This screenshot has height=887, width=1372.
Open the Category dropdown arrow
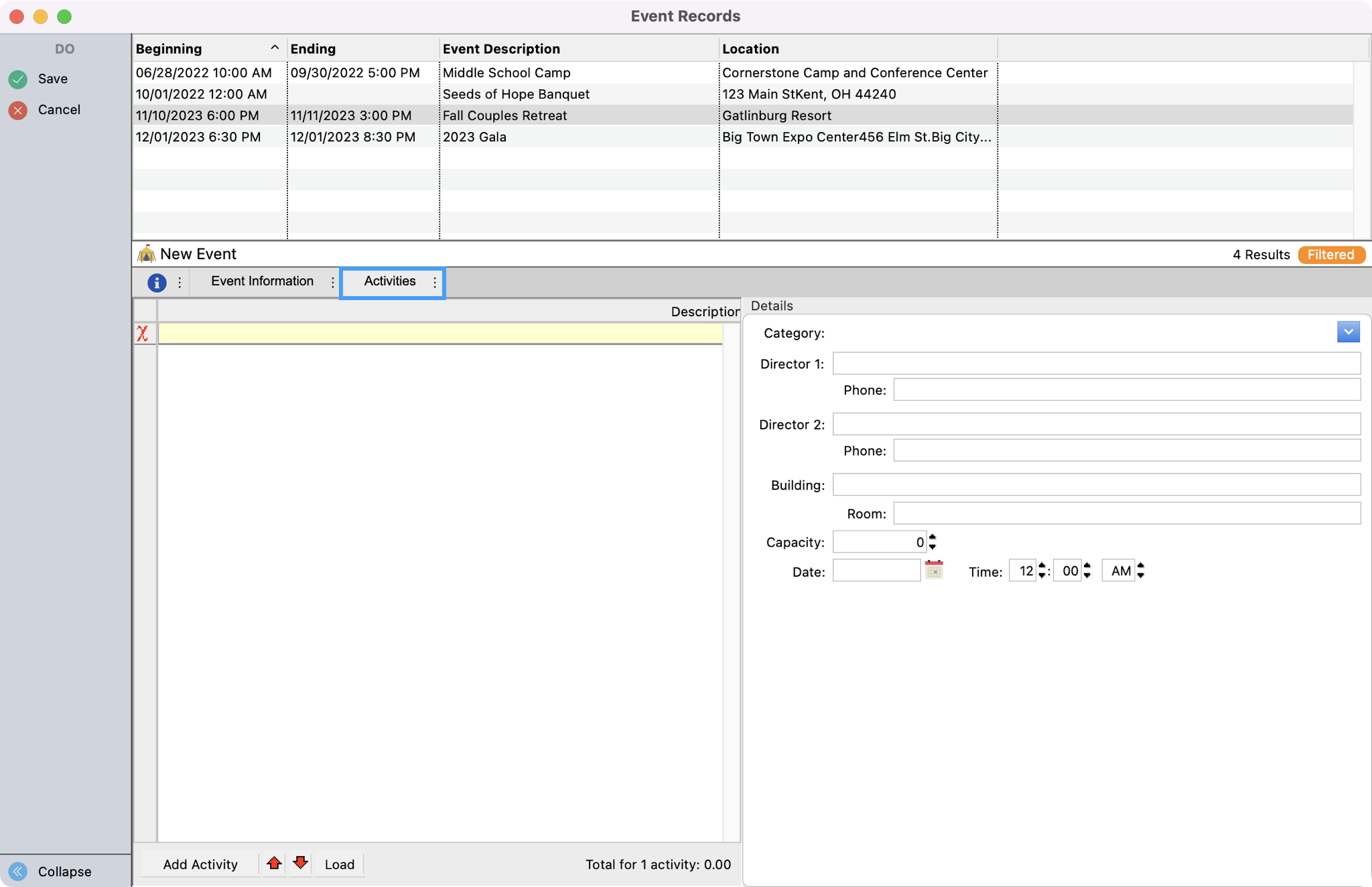[1348, 332]
